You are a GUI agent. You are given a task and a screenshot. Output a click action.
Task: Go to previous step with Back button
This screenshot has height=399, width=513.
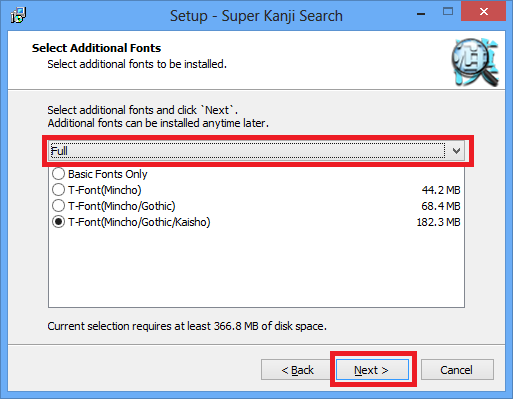[298, 370]
